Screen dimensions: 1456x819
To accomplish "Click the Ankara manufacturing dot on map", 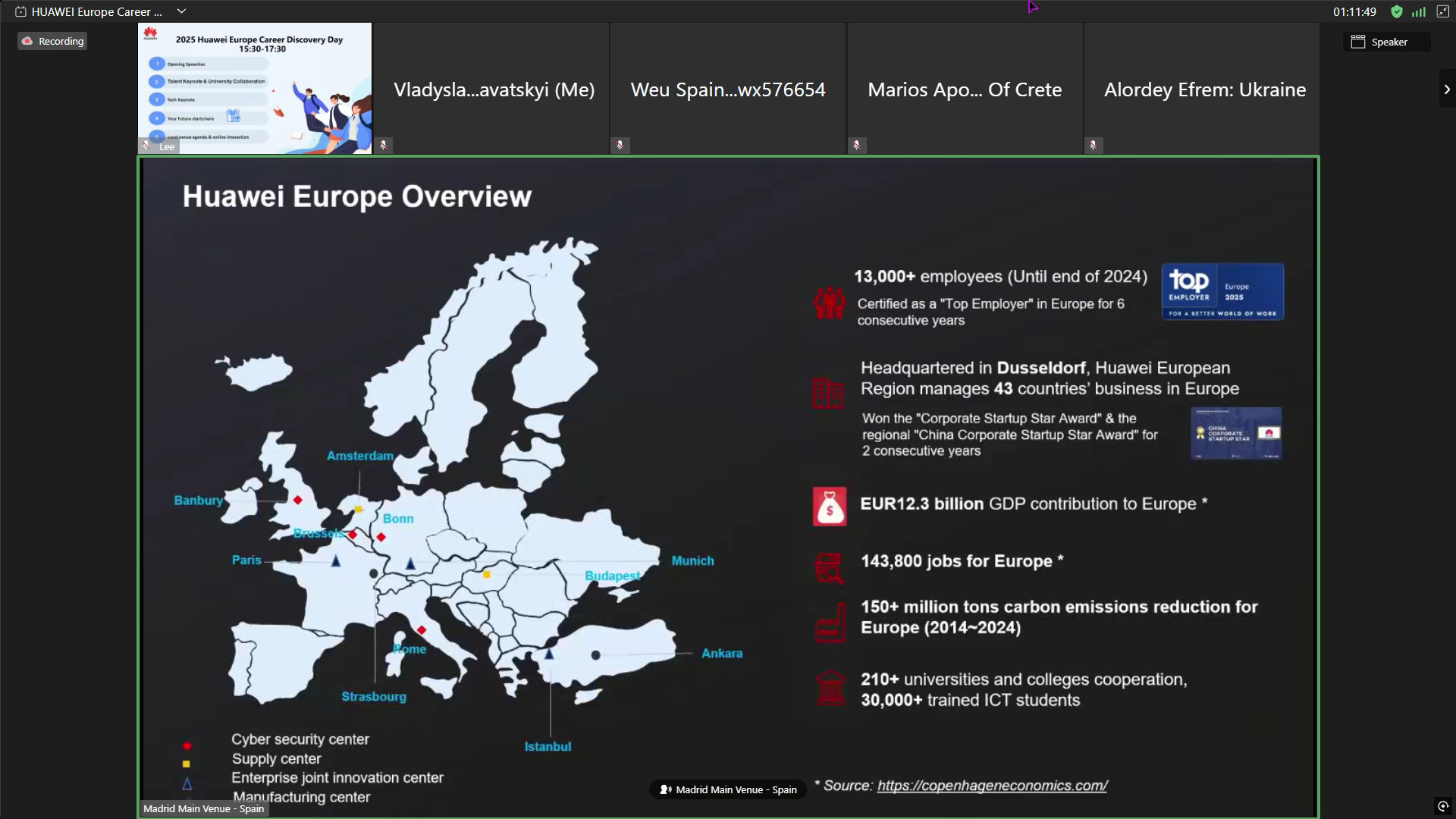I will click(x=596, y=655).
